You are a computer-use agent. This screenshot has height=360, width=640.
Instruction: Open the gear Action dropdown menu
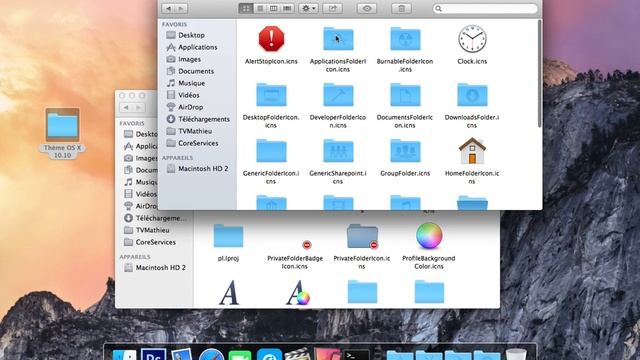click(x=308, y=8)
